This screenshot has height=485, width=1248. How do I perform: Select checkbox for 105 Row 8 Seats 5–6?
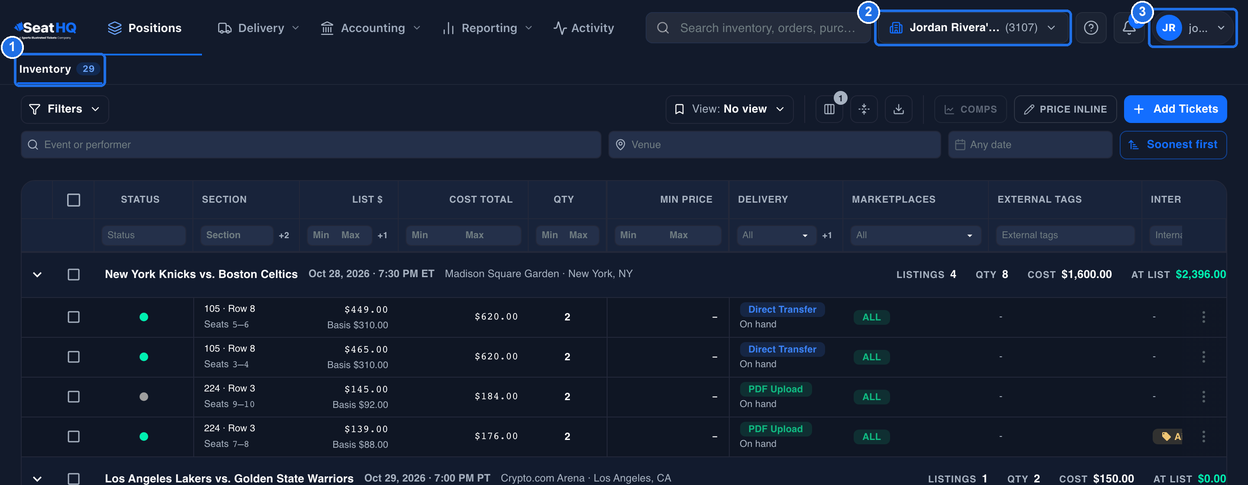click(73, 317)
